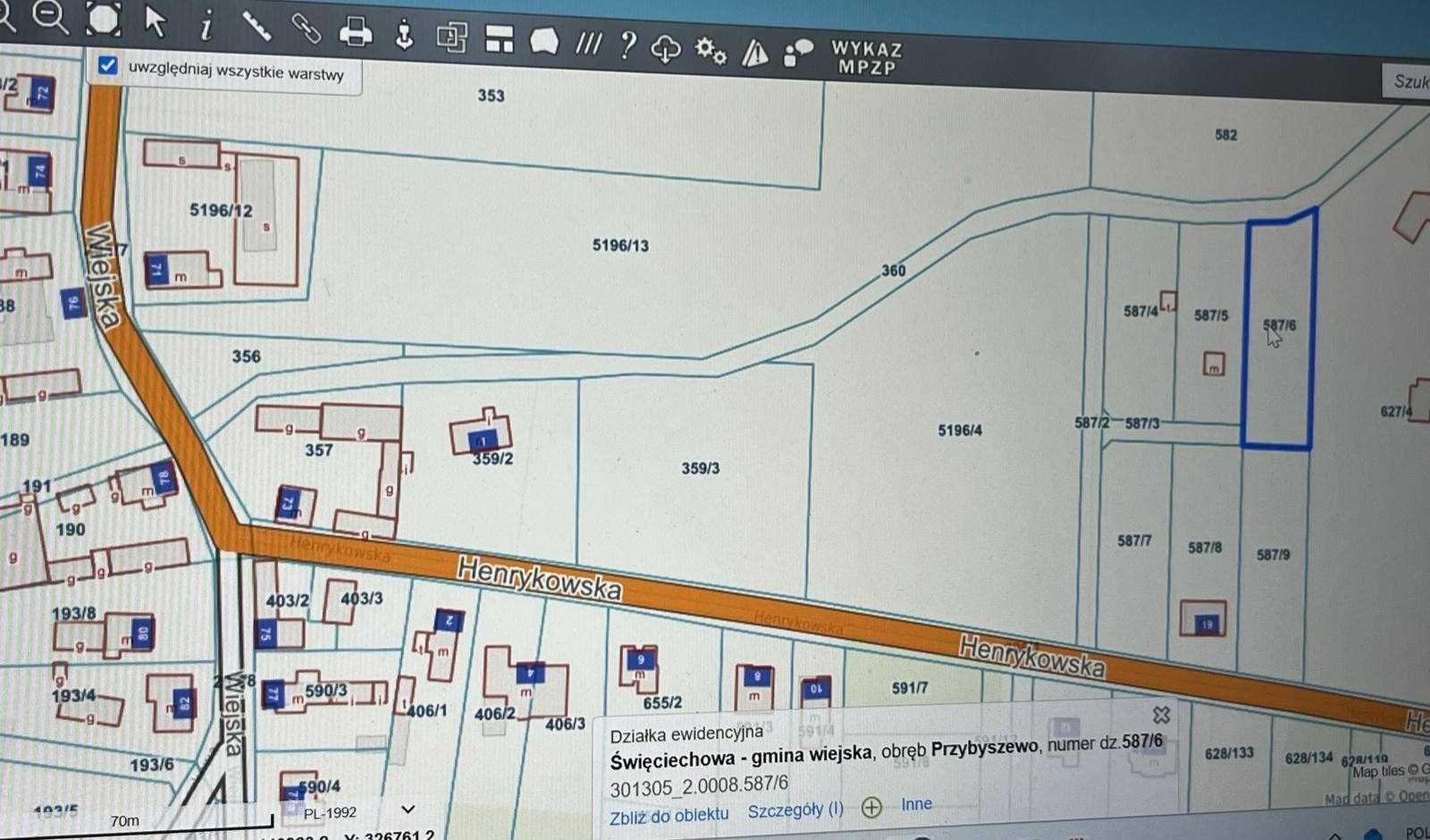The width and height of the screenshot is (1430, 840).
Task: Click the house number 19 marker
Action: tap(1207, 624)
